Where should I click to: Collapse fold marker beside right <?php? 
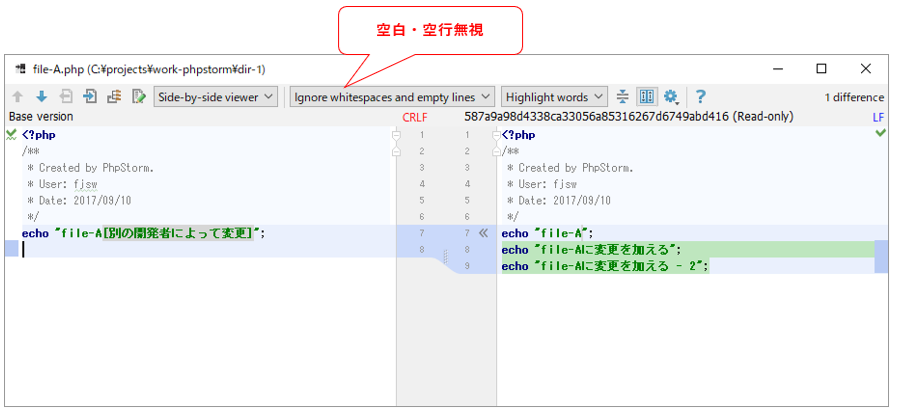tap(497, 135)
